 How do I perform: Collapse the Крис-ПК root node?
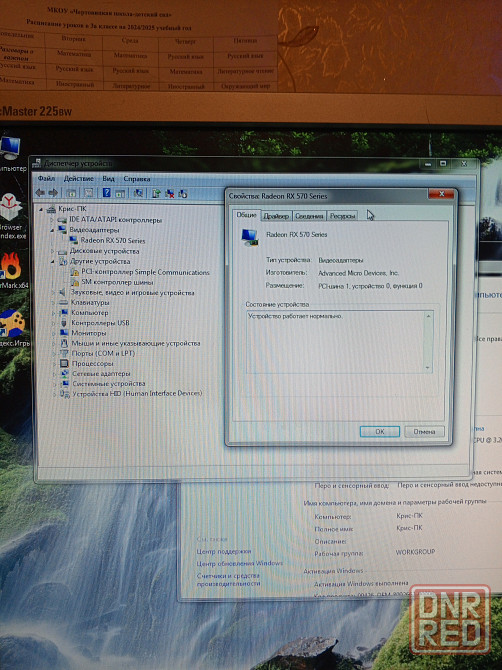[41, 209]
